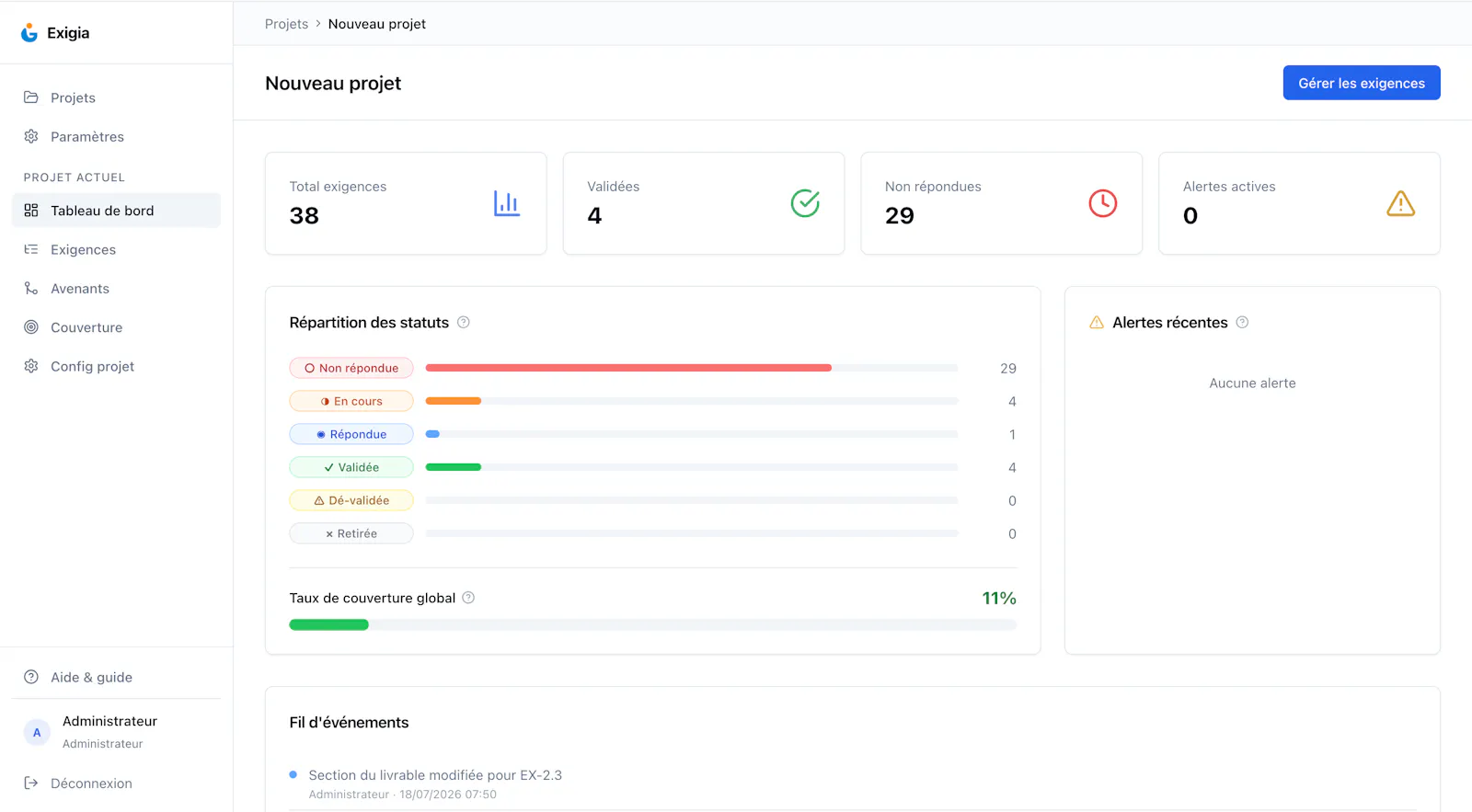The height and width of the screenshot is (812, 1472).
Task: Click the Fil d'événements heading
Action: point(349,723)
